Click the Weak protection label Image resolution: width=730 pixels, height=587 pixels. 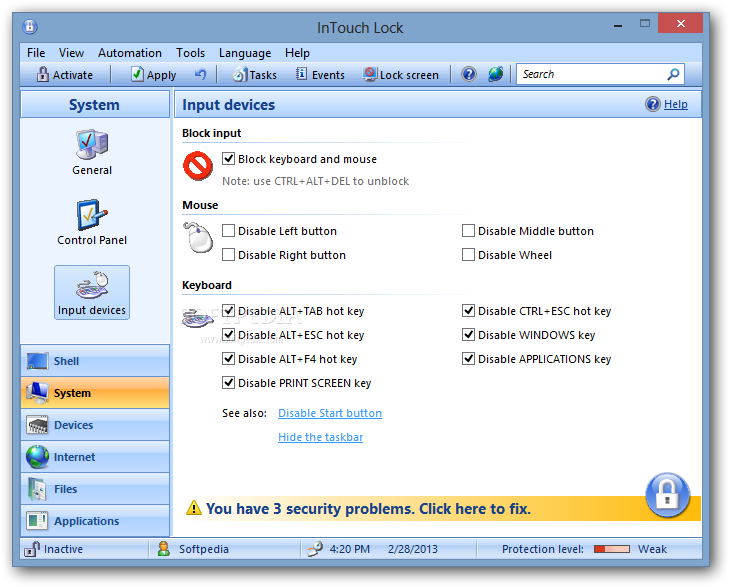click(652, 549)
